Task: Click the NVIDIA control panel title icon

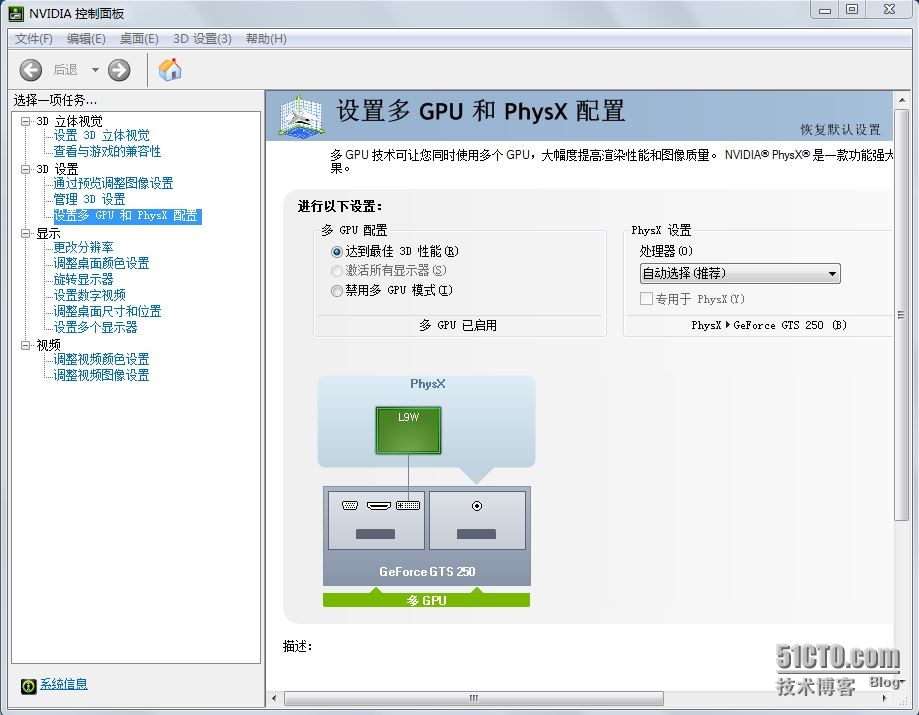Action: click(16, 13)
